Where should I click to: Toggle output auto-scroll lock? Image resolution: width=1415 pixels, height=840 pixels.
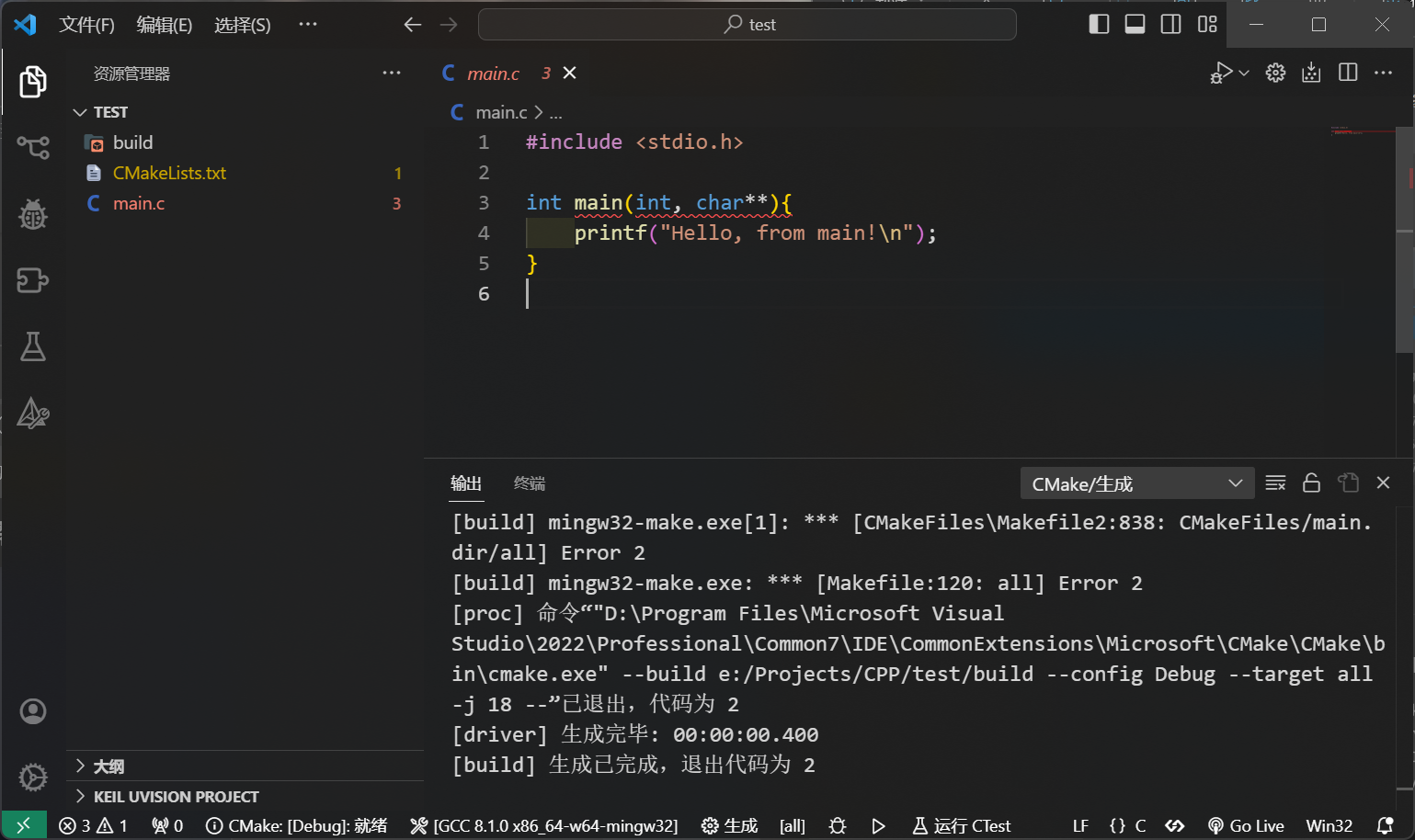(x=1311, y=482)
